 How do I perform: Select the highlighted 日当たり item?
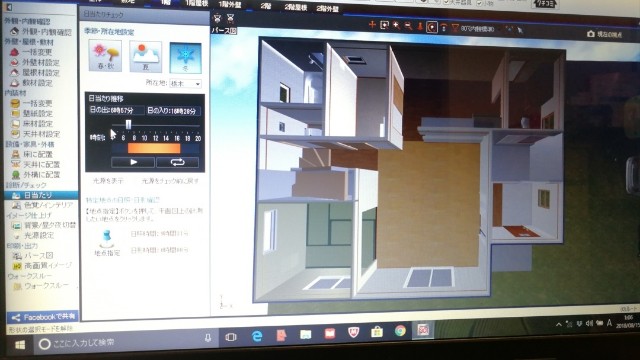41,195
